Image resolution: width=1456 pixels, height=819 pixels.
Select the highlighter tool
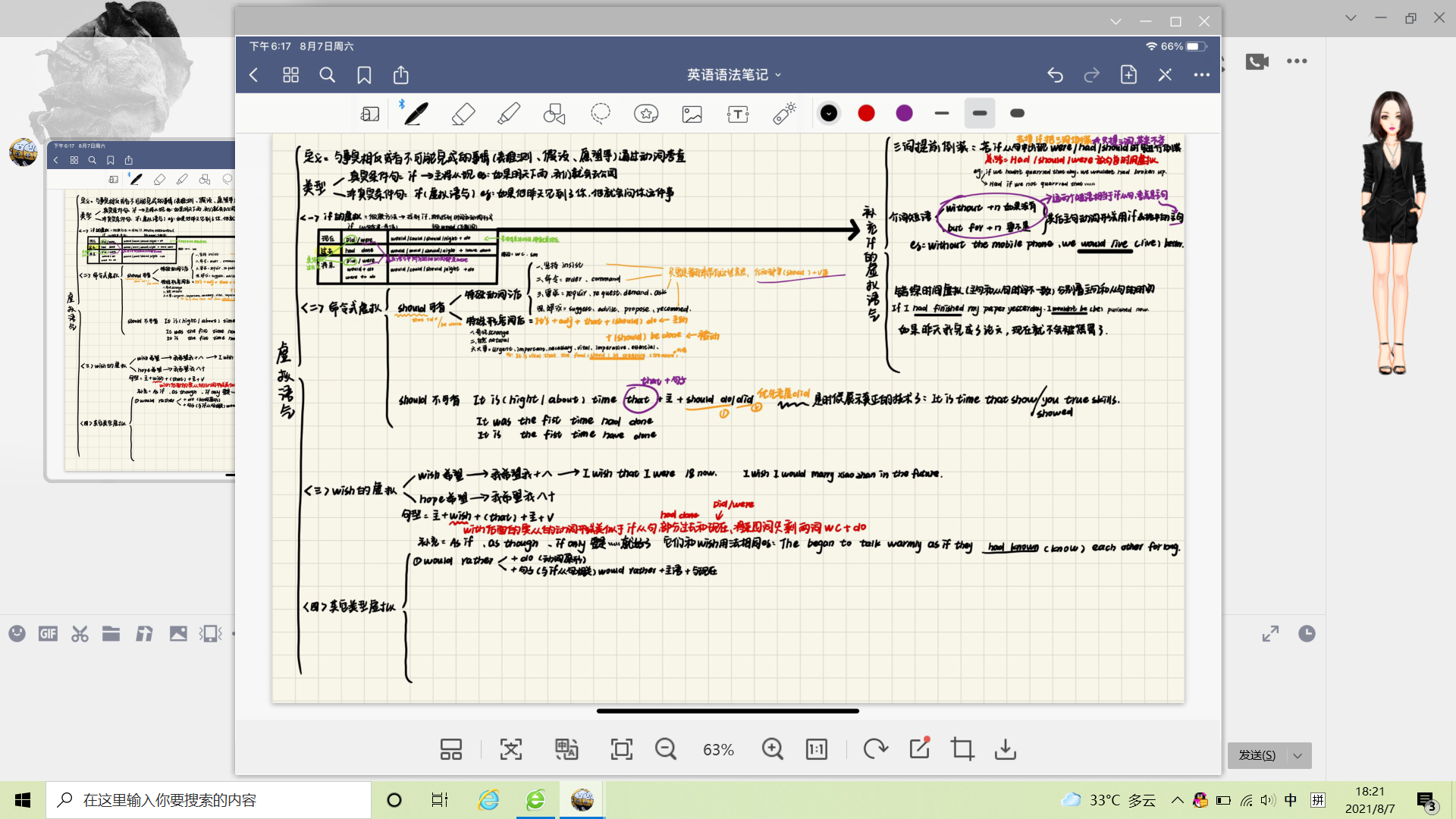509,114
